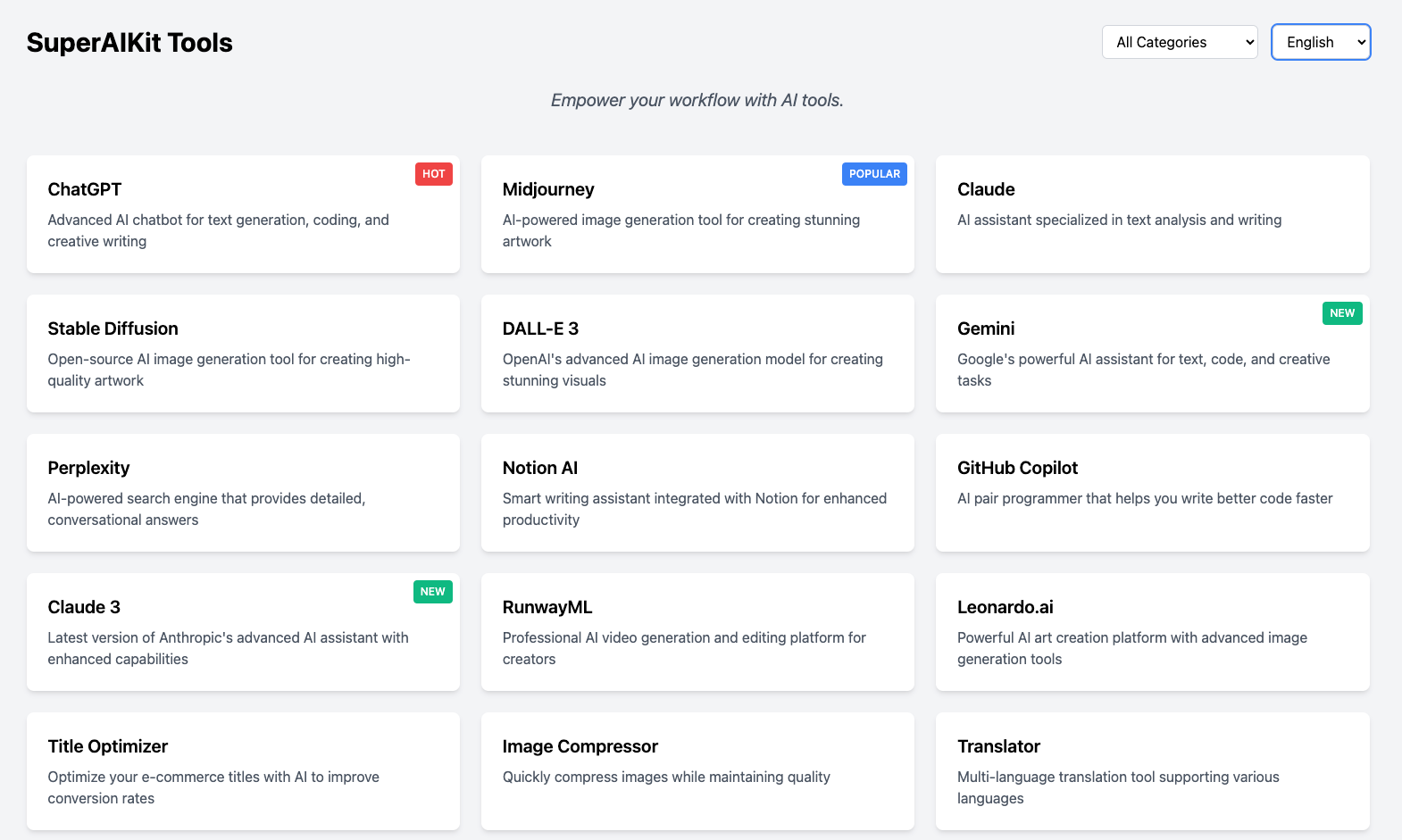Click 'Professional AI video generation' description
The image size is (1402, 840).
(x=685, y=648)
